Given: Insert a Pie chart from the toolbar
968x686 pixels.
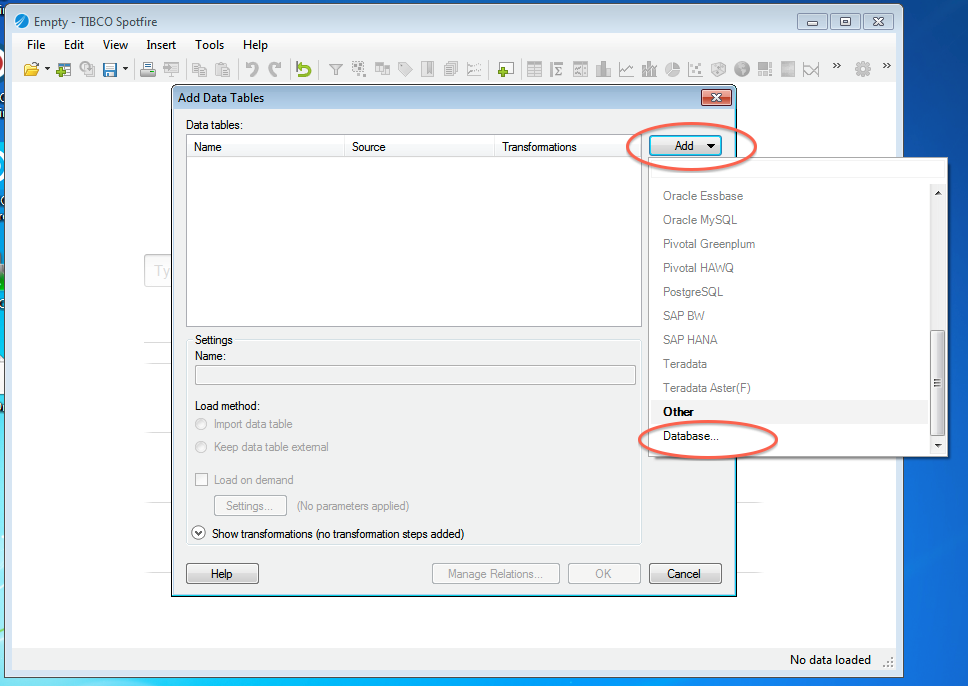Looking at the screenshot, I should pos(672,69).
